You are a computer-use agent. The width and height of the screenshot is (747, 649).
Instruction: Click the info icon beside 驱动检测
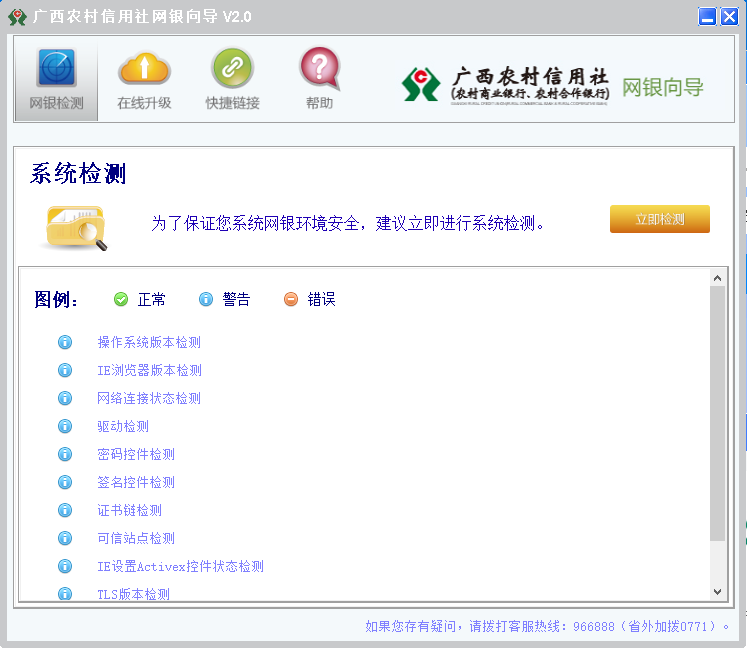coord(65,426)
